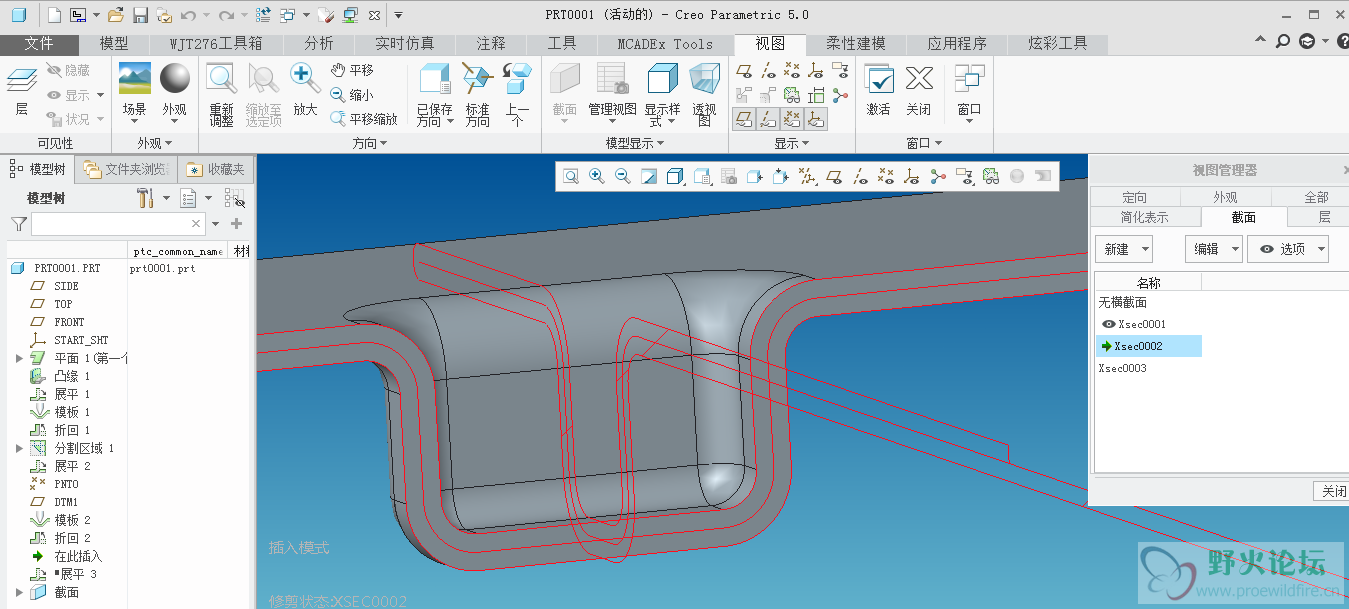Toggle coordinate system display in the ribbon
Image resolution: width=1349 pixels, height=609 pixels.
(816, 70)
